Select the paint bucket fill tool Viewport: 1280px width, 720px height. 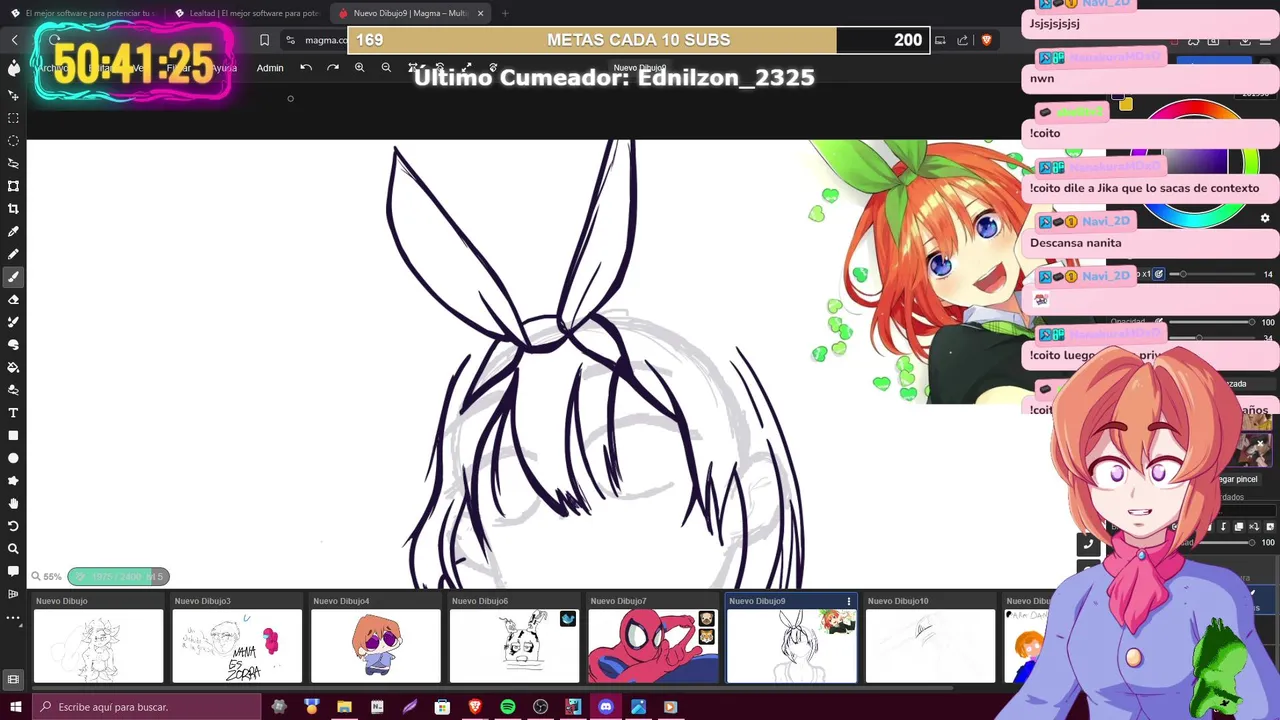coord(13,367)
